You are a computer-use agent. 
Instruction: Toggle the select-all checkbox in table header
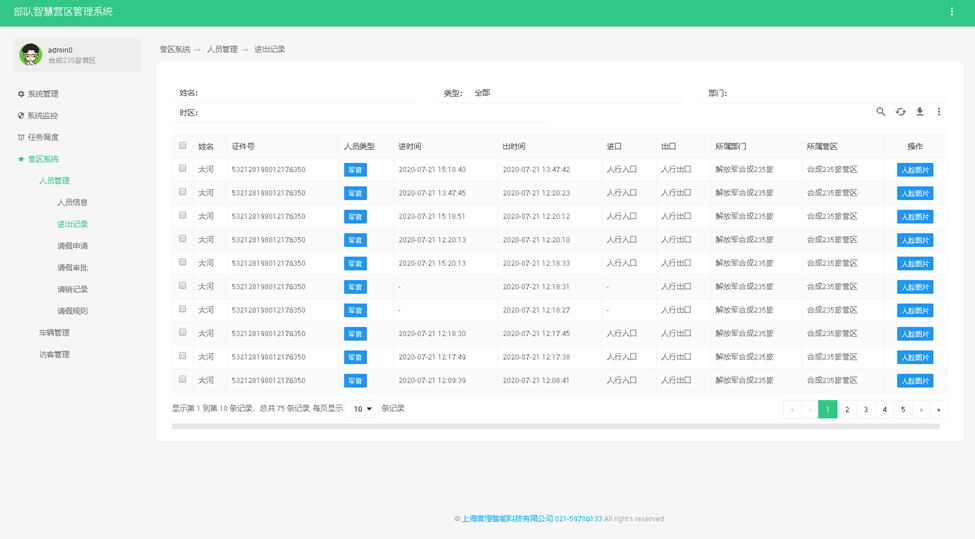click(183, 146)
